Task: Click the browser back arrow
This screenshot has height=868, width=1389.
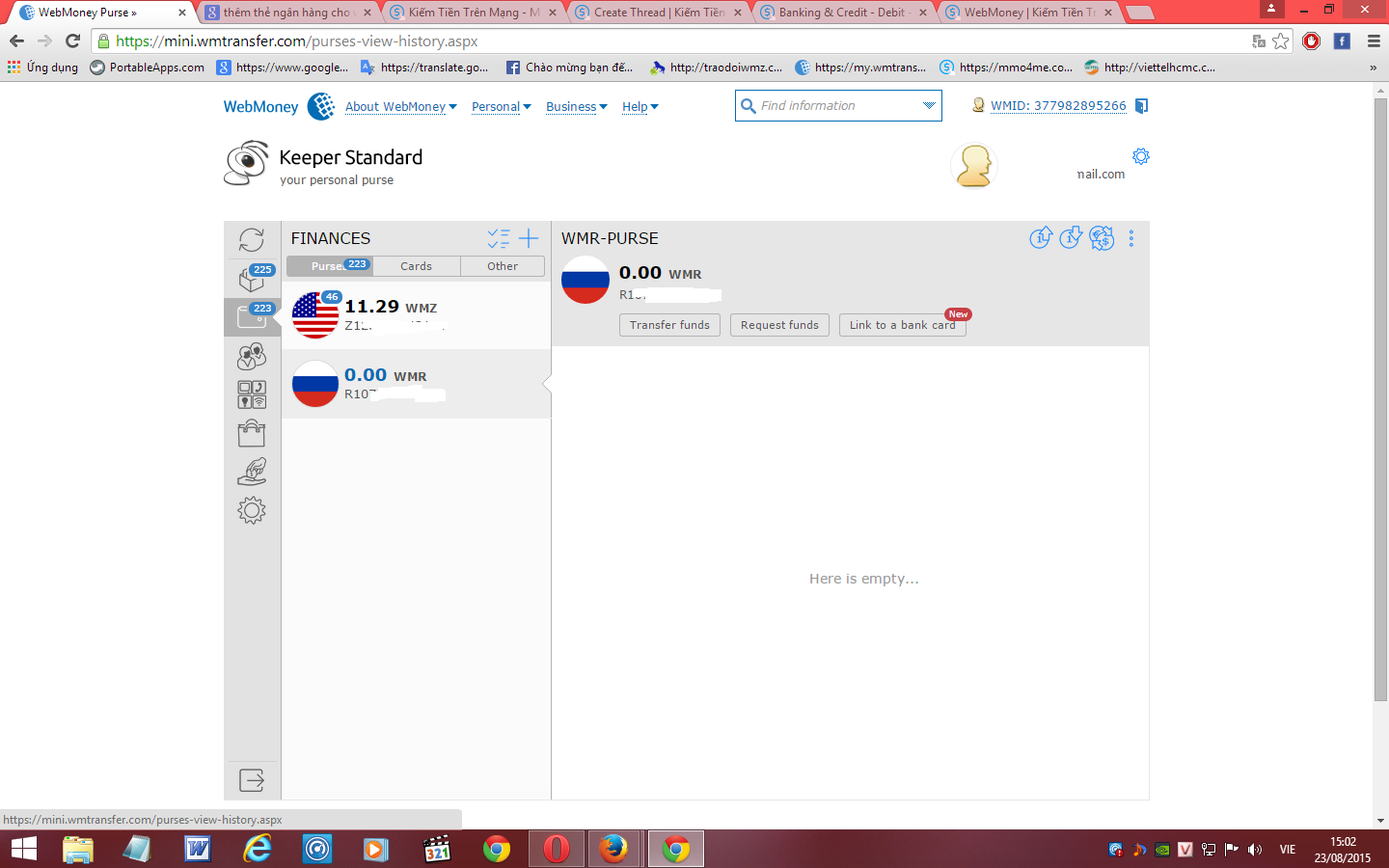Action: [16, 41]
